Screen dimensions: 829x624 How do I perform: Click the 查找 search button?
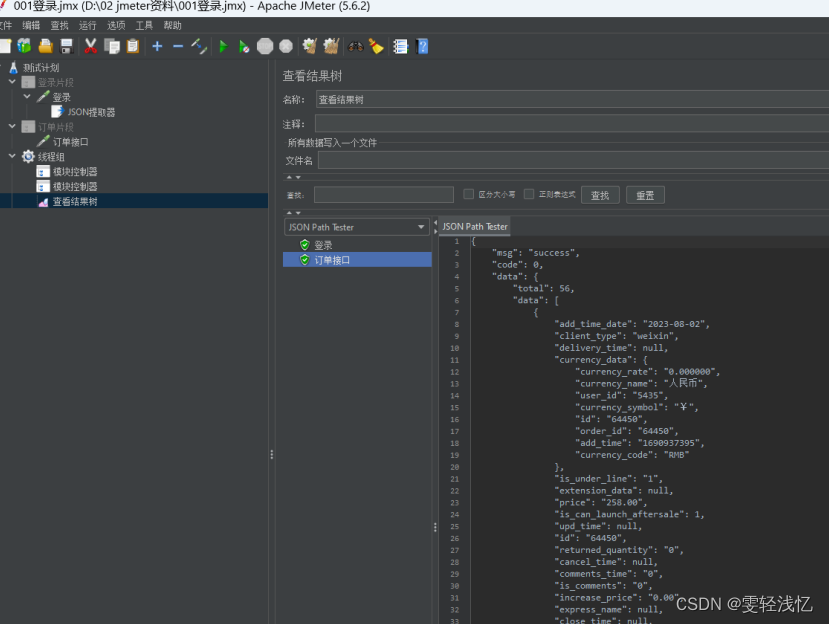point(600,195)
